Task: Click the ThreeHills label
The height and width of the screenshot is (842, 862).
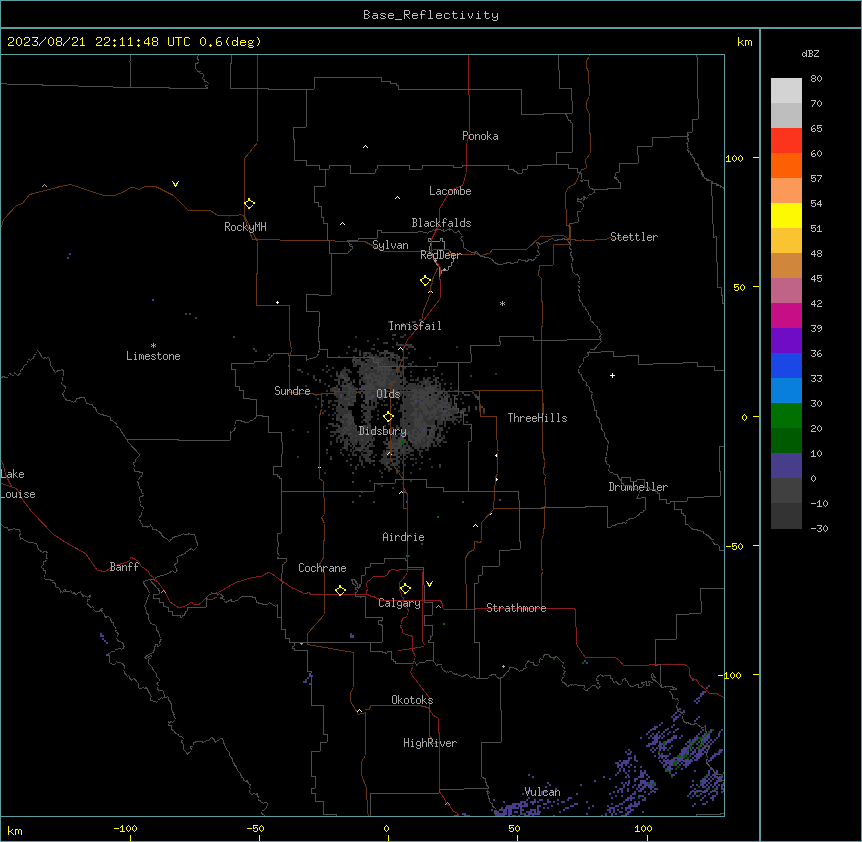Action: [537, 418]
